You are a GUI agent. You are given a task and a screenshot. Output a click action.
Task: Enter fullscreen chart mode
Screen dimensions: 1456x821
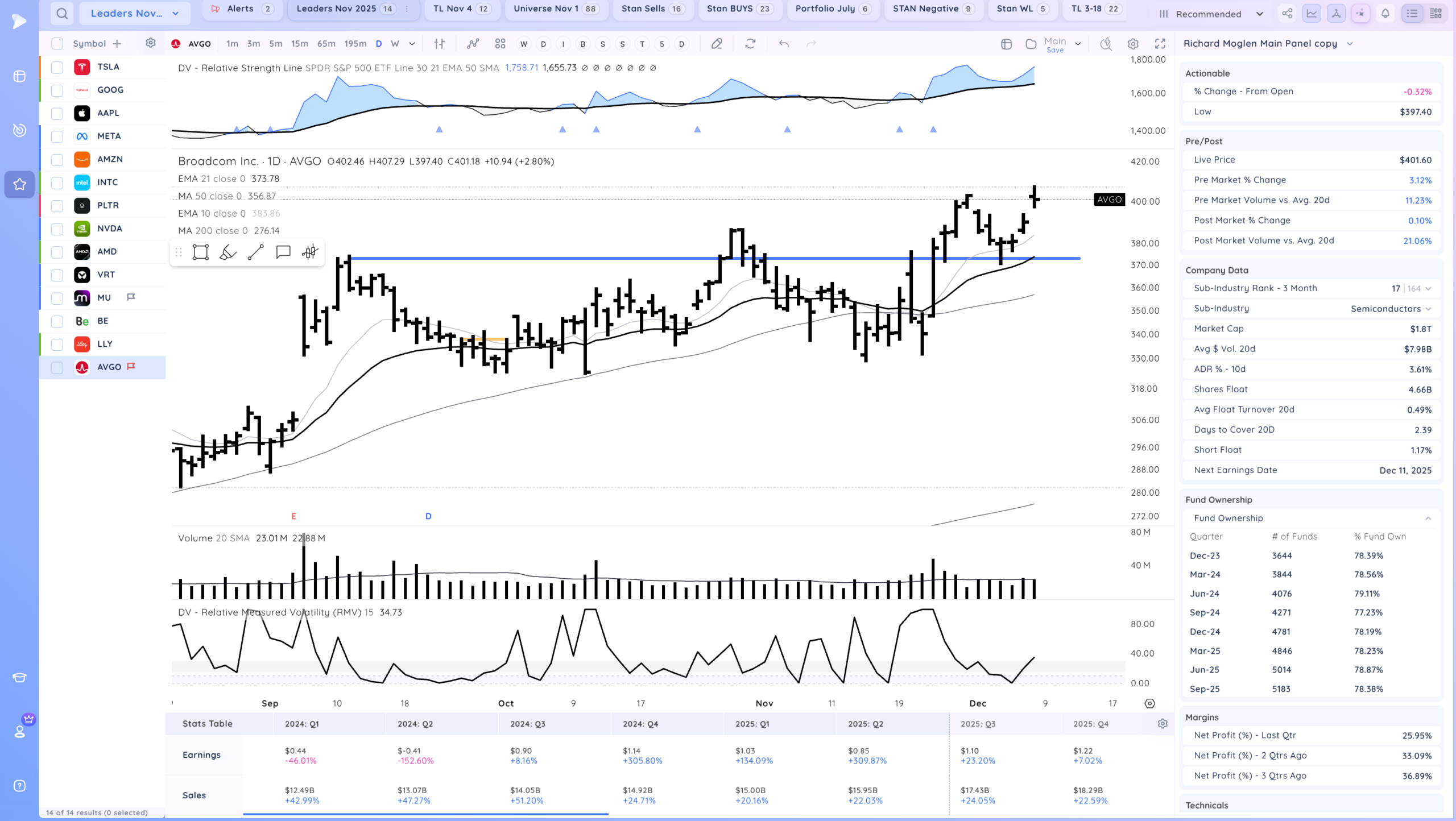click(1160, 44)
